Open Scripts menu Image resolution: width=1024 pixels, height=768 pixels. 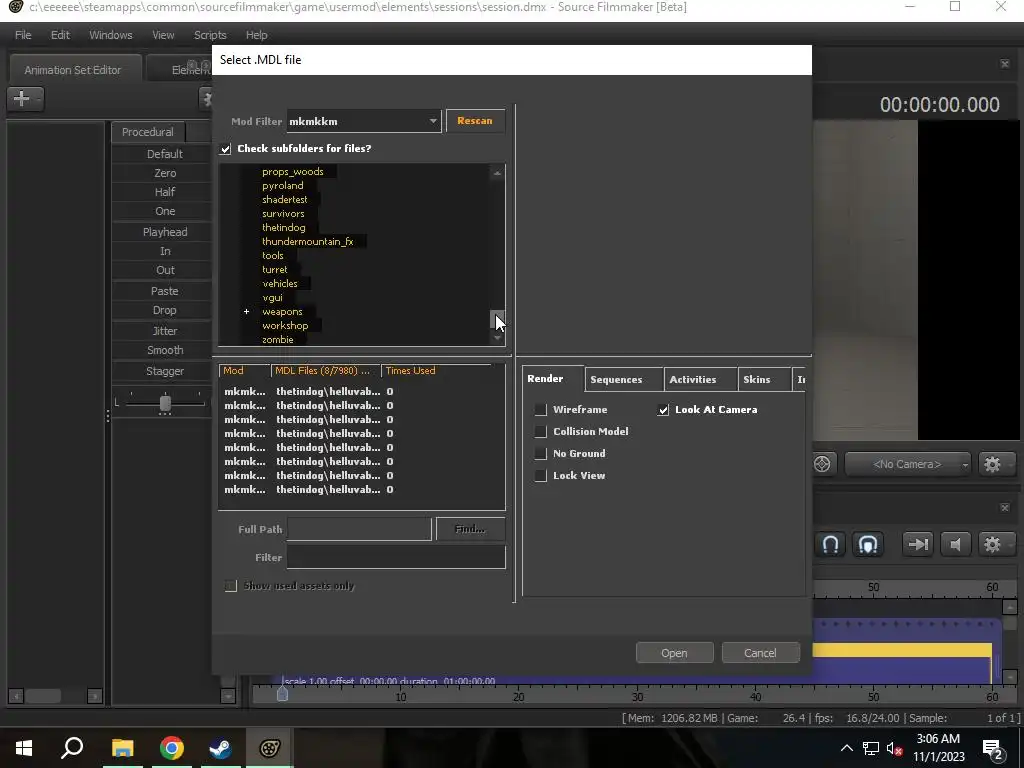pos(210,35)
